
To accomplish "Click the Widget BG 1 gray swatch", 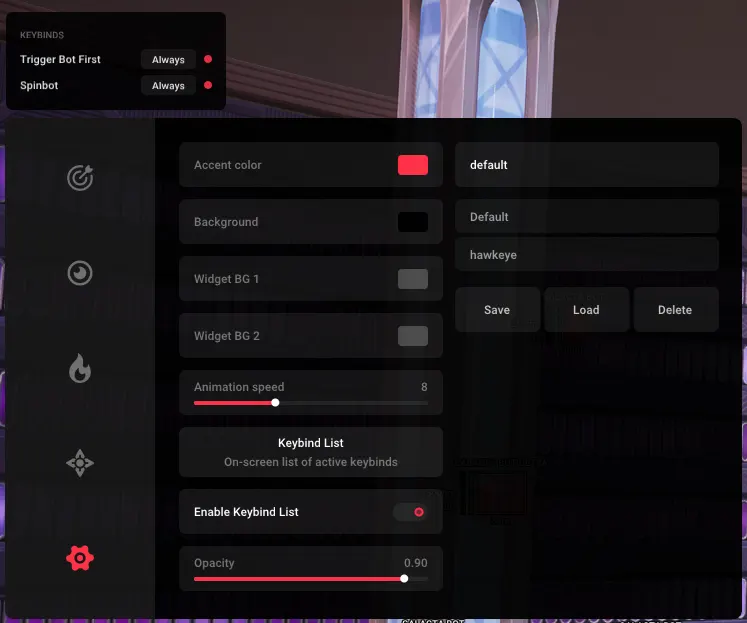I will tap(413, 279).
